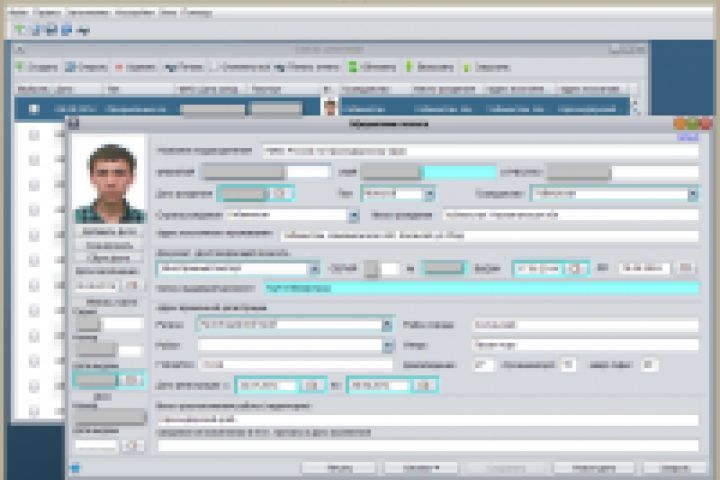Screen dimensions: 720x480
Task: Click the small blue button below dialog's window controls
Action: [x=687, y=137]
